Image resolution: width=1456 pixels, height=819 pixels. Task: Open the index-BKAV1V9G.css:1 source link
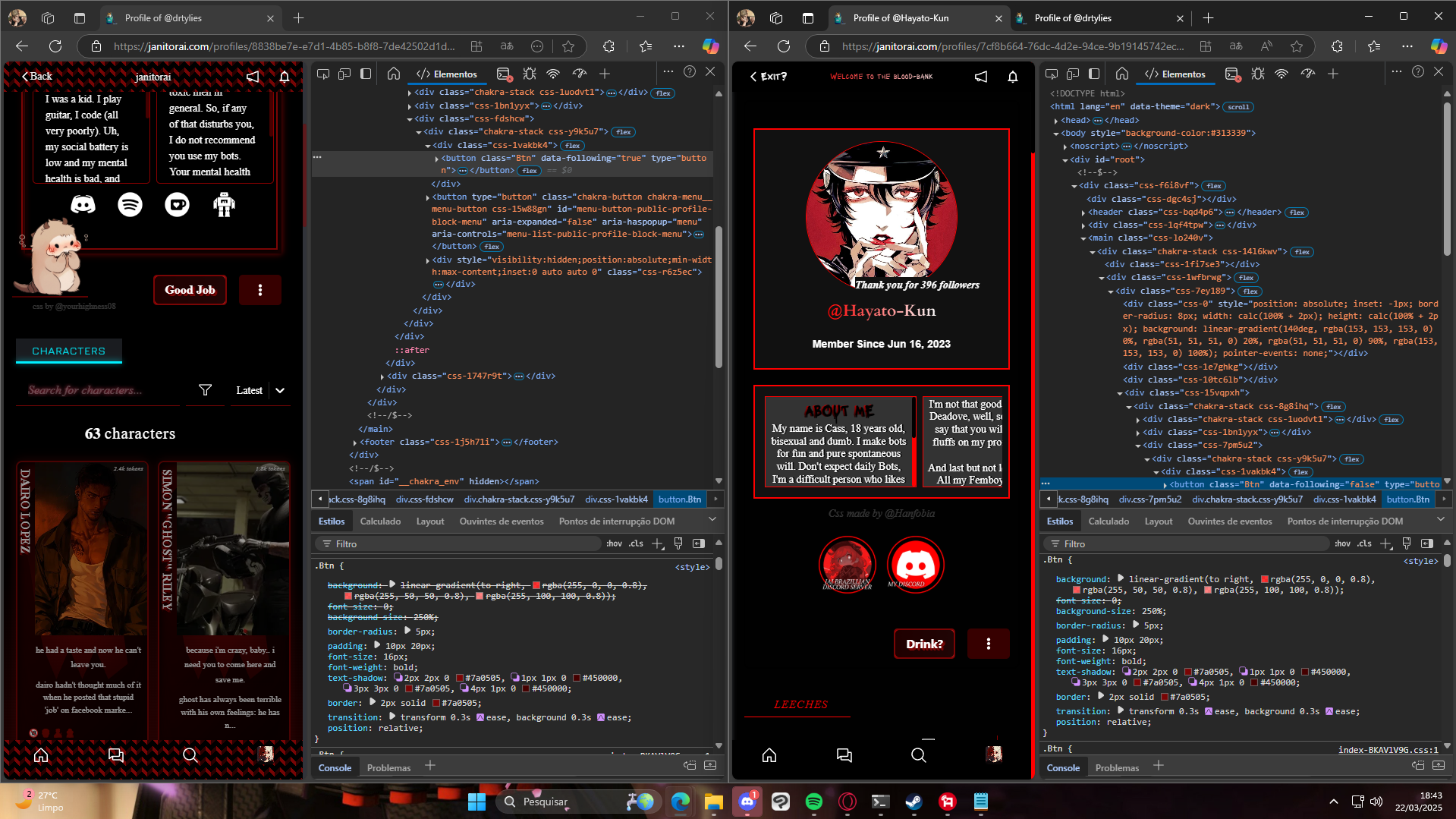coord(1388,750)
